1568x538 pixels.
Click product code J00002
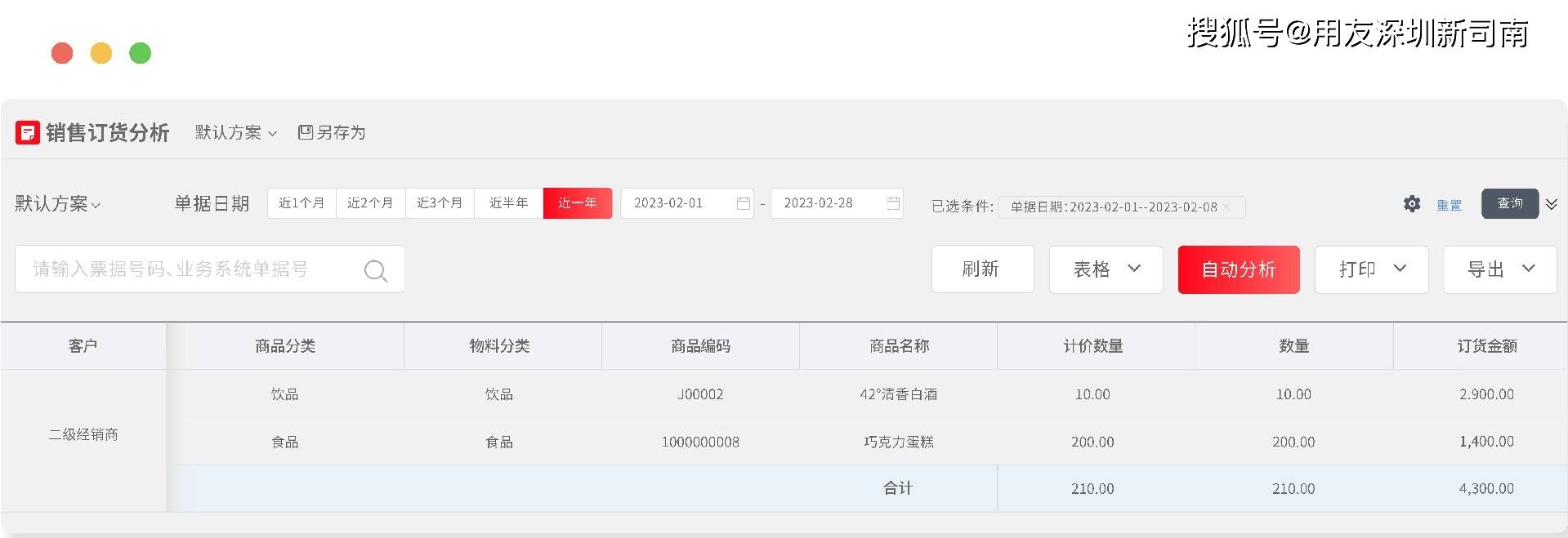click(700, 394)
